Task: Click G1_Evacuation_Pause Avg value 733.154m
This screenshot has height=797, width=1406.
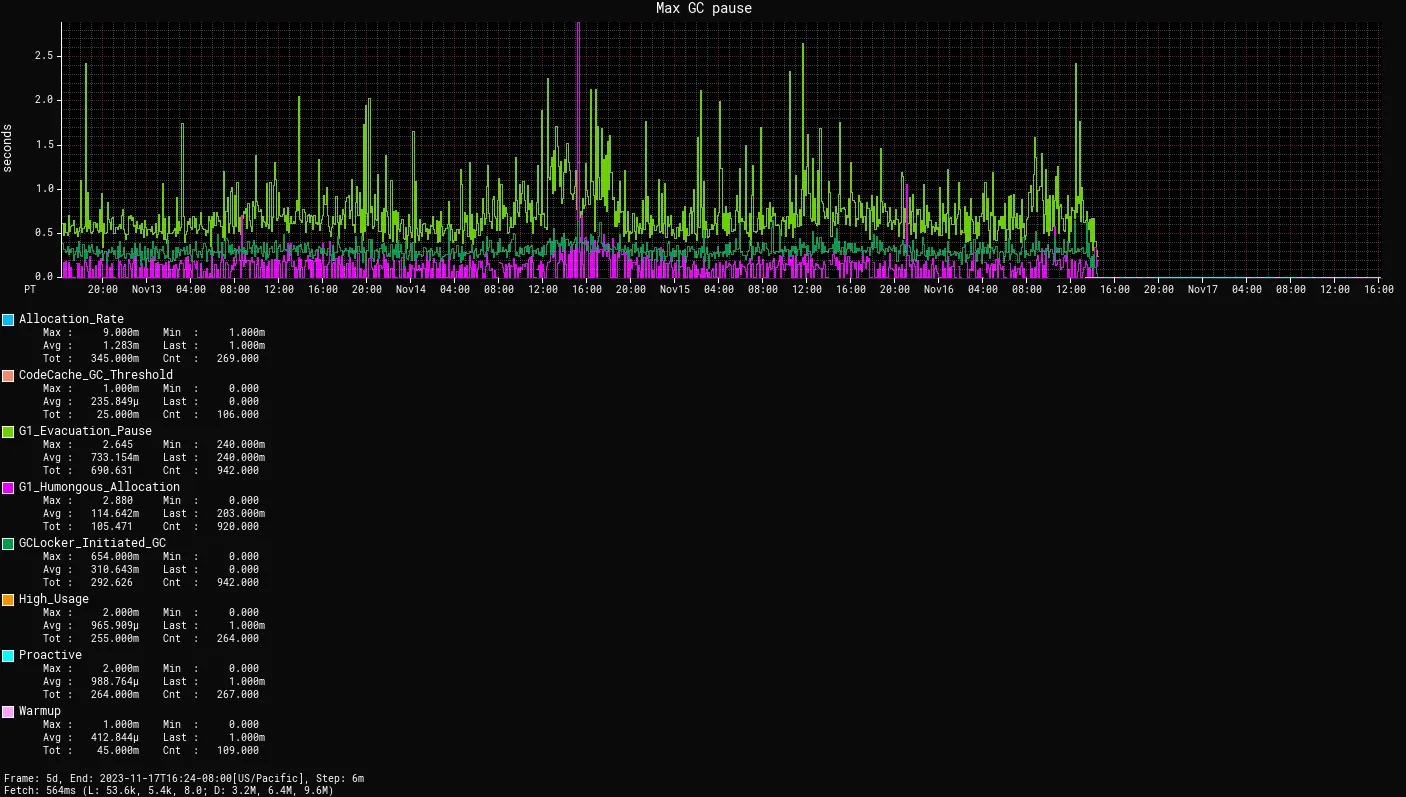Action: tap(115, 457)
